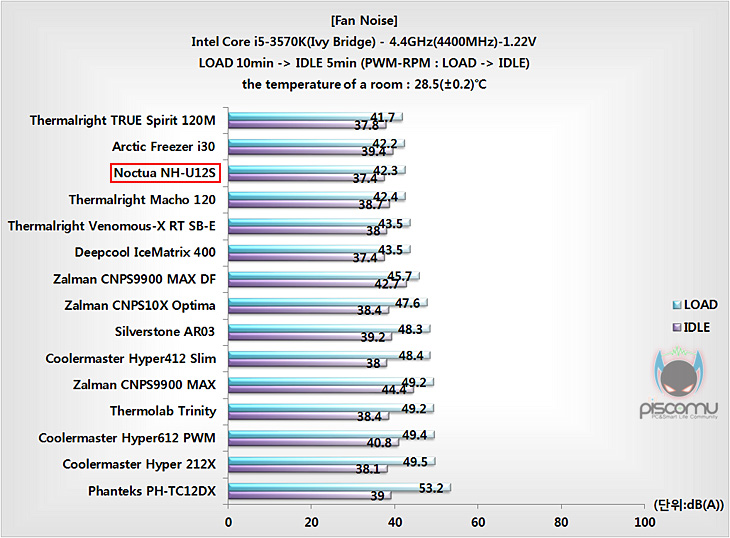The width and height of the screenshot is (730, 538).
Task: Select the Silverstone AR03 label
Action: click(165, 331)
